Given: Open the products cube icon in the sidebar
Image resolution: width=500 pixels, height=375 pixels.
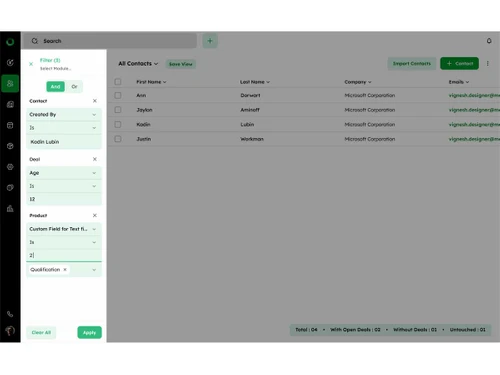Looking at the screenshot, I should pyautogui.click(x=10, y=146).
